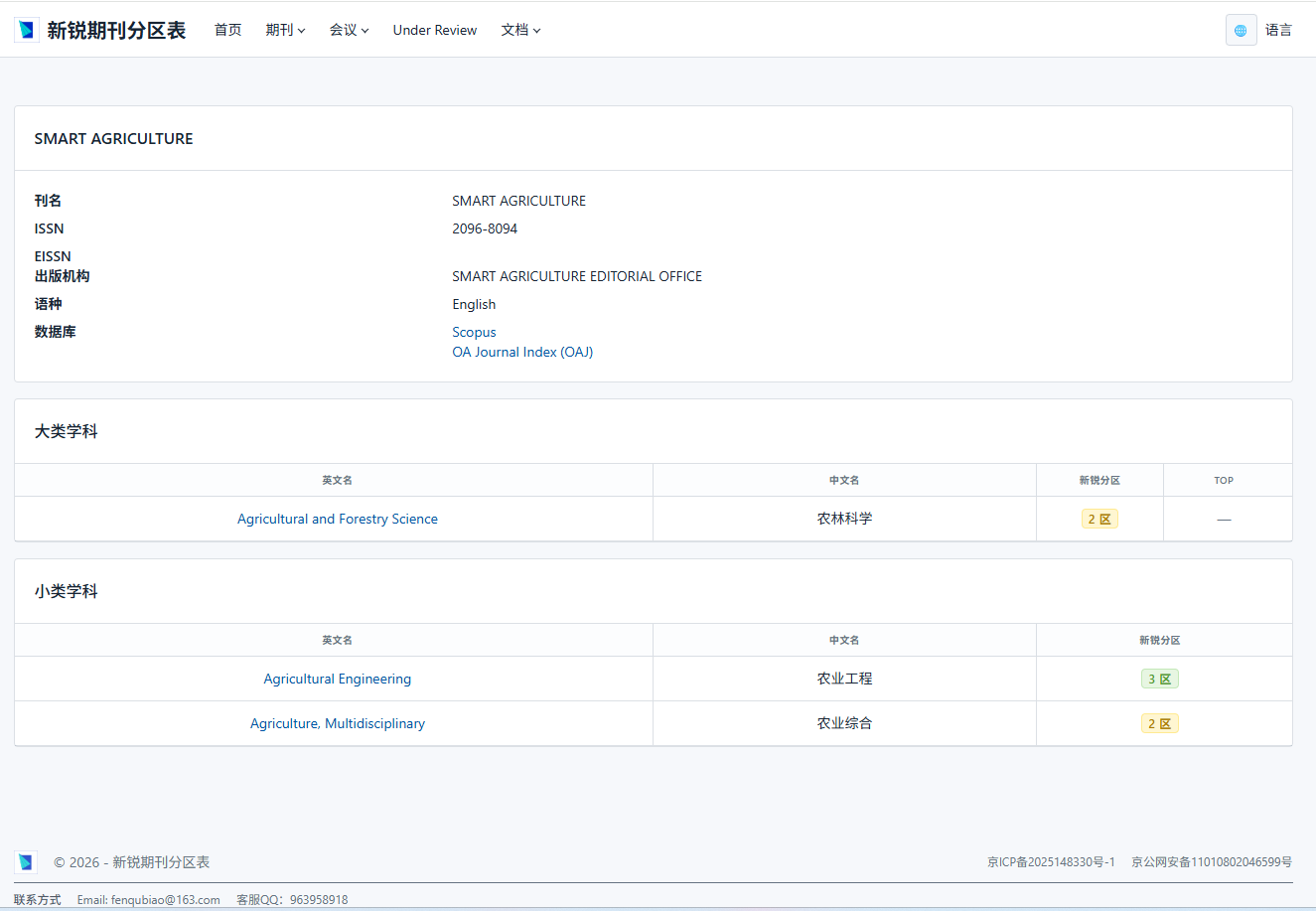Expand the 文档 dropdown menu
Viewport: 1316px width, 911px height.
click(x=520, y=30)
